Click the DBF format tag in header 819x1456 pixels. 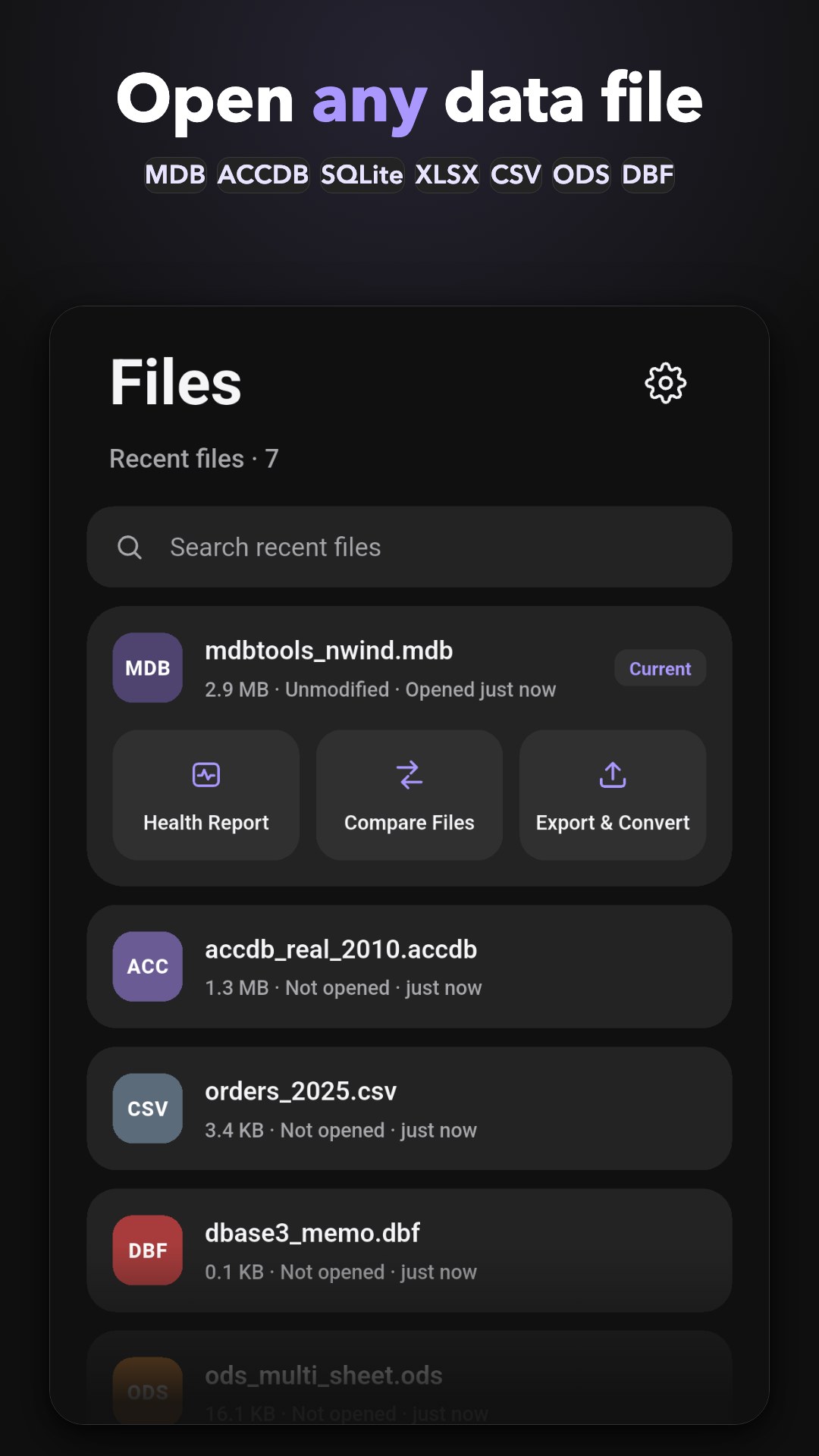[648, 175]
